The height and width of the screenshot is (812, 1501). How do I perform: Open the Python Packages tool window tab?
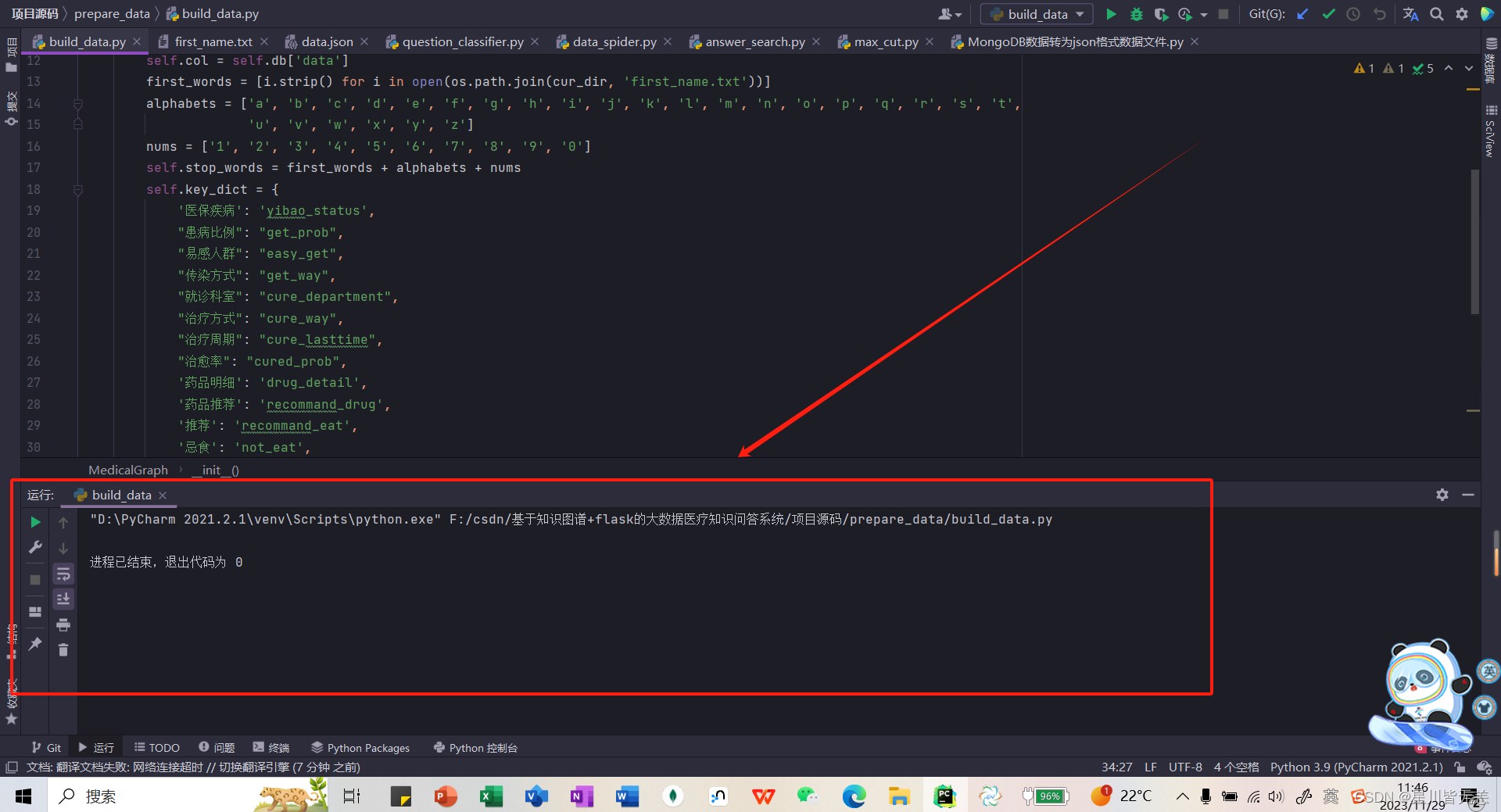tap(360, 748)
